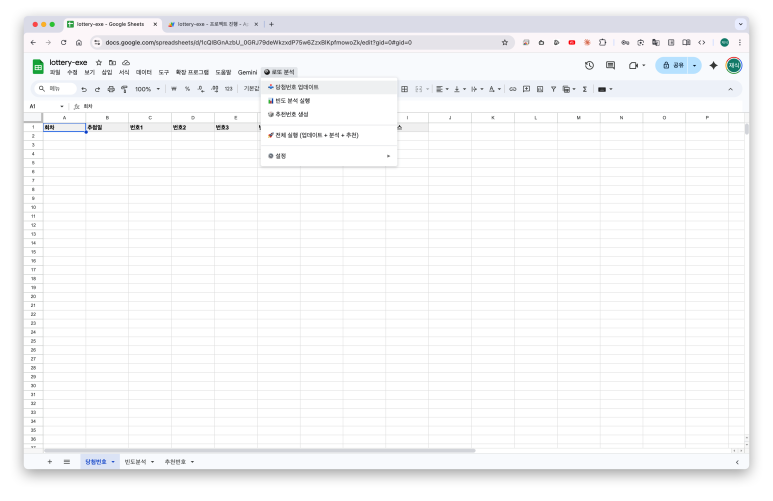Open the text color picker
This screenshot has height=501, width=773.
point(493,89)
